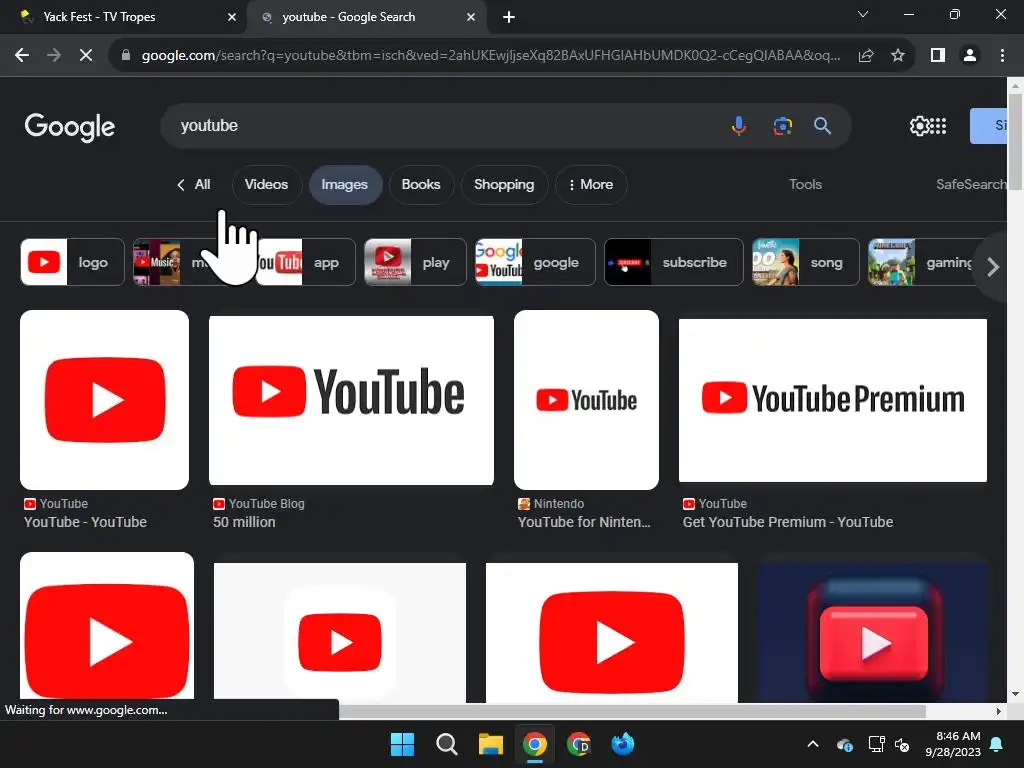Open the YouTube Blog logo image
Screen dimensions: 1024x768
tap(351, 400)
